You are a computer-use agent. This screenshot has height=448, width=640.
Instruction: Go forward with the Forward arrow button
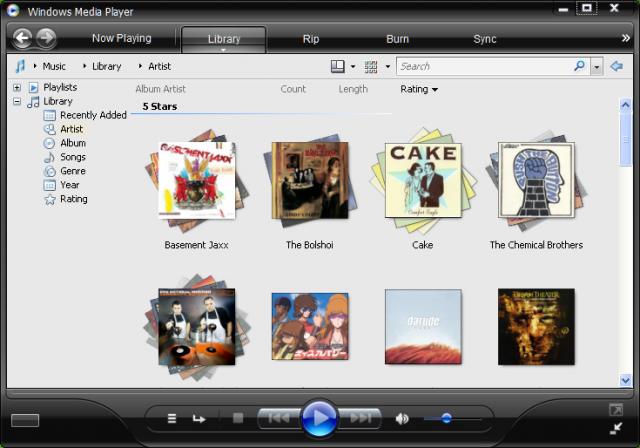pyautogui.click(x=46, y=39)
